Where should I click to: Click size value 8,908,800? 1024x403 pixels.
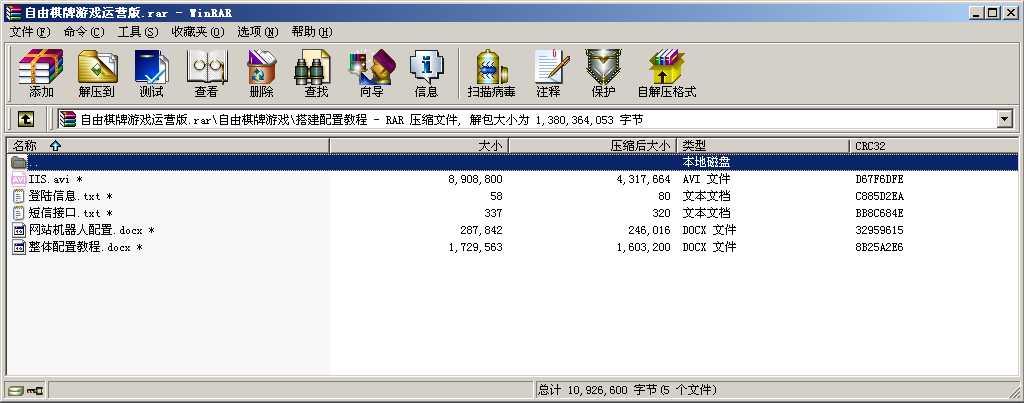pos(475,179)
